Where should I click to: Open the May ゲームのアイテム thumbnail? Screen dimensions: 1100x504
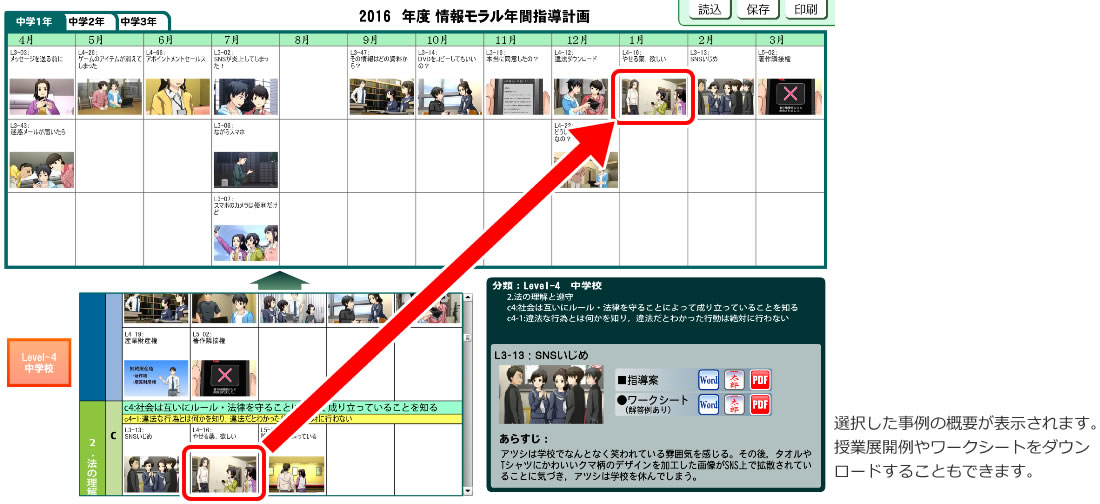(x=109, y=97)
